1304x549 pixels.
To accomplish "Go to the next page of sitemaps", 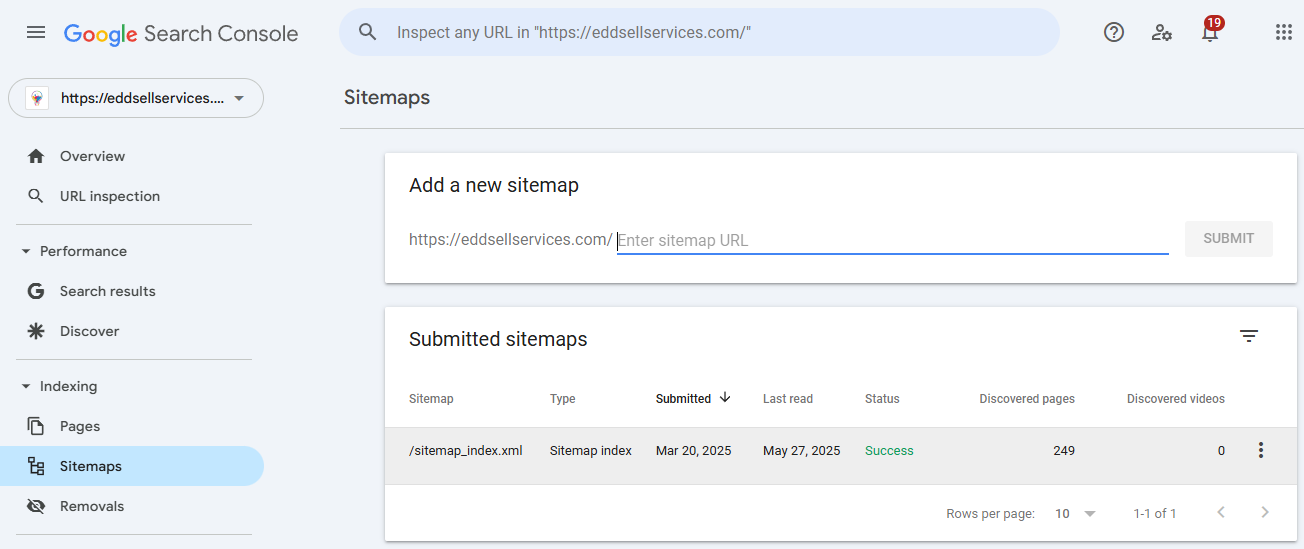I will [x=1265, y=512].
